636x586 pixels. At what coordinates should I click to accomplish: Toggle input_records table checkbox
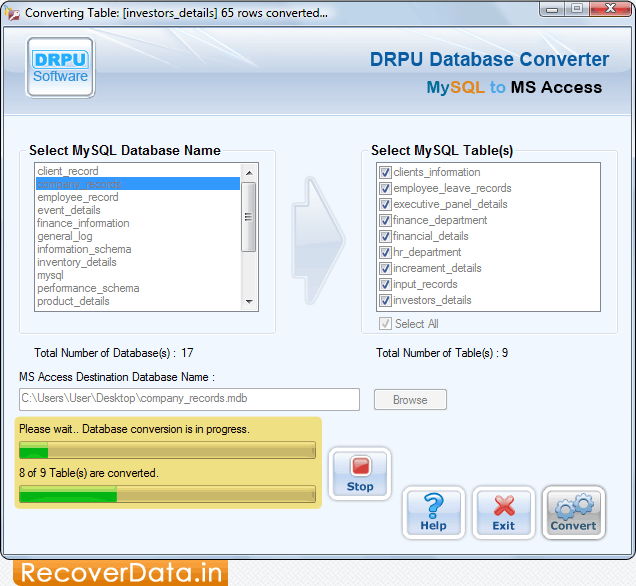[x=385, y=285]
